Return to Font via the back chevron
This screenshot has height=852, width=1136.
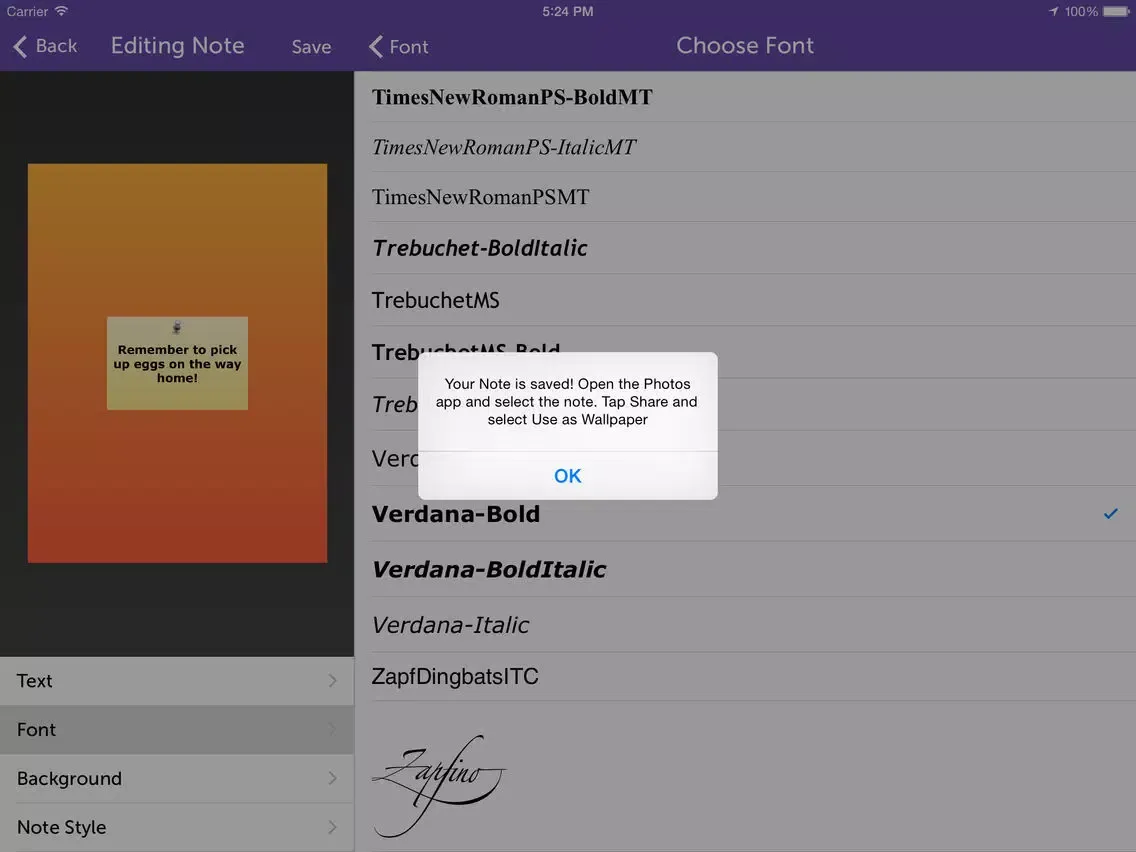click(398, 47)
